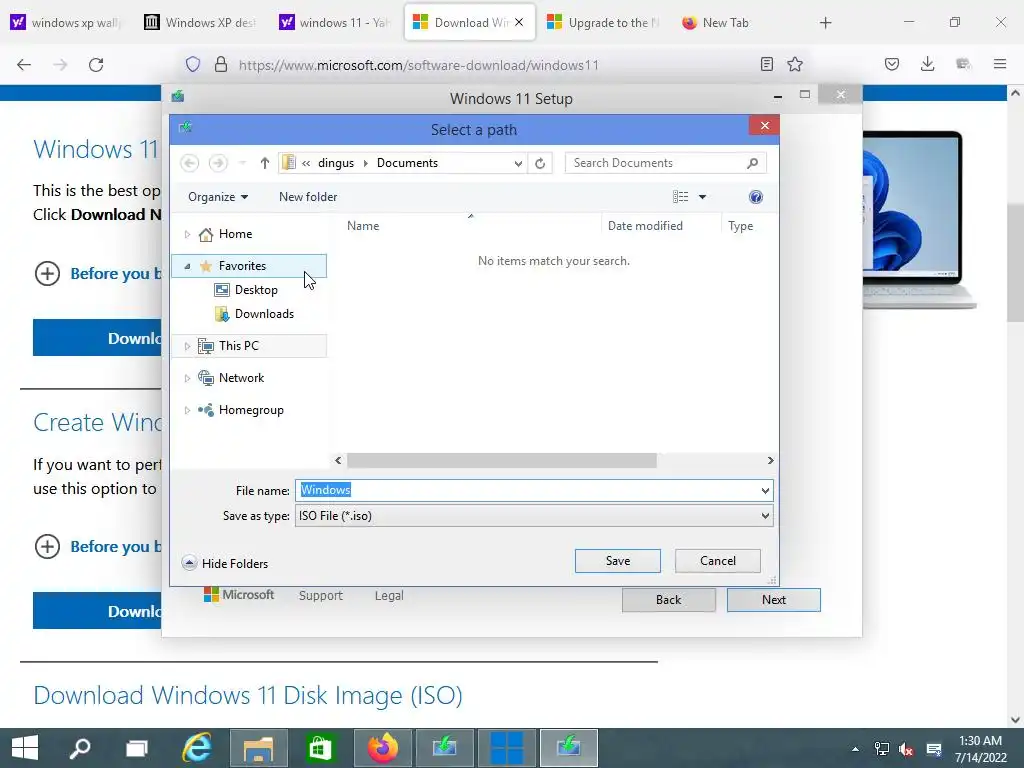The image size is (1024, 768).
Task: Click horizontal scrollbar in file list
Action: tap(502, 460)
